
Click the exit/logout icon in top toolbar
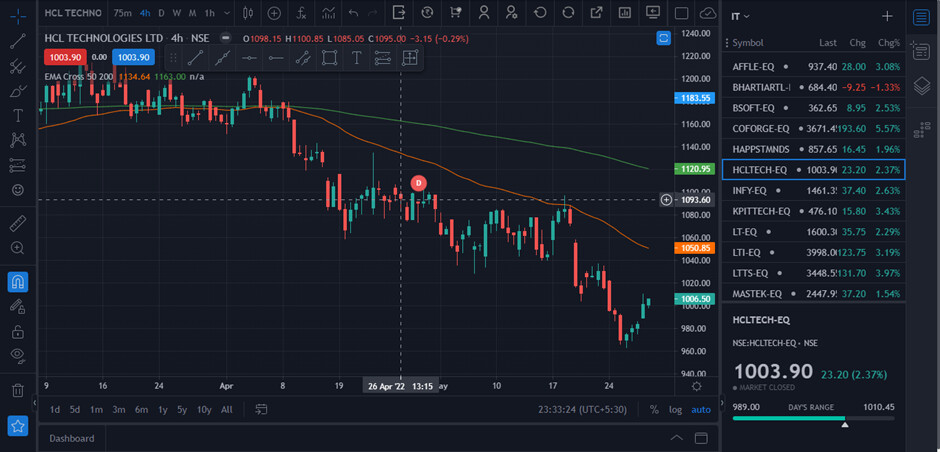pos(399,13)
